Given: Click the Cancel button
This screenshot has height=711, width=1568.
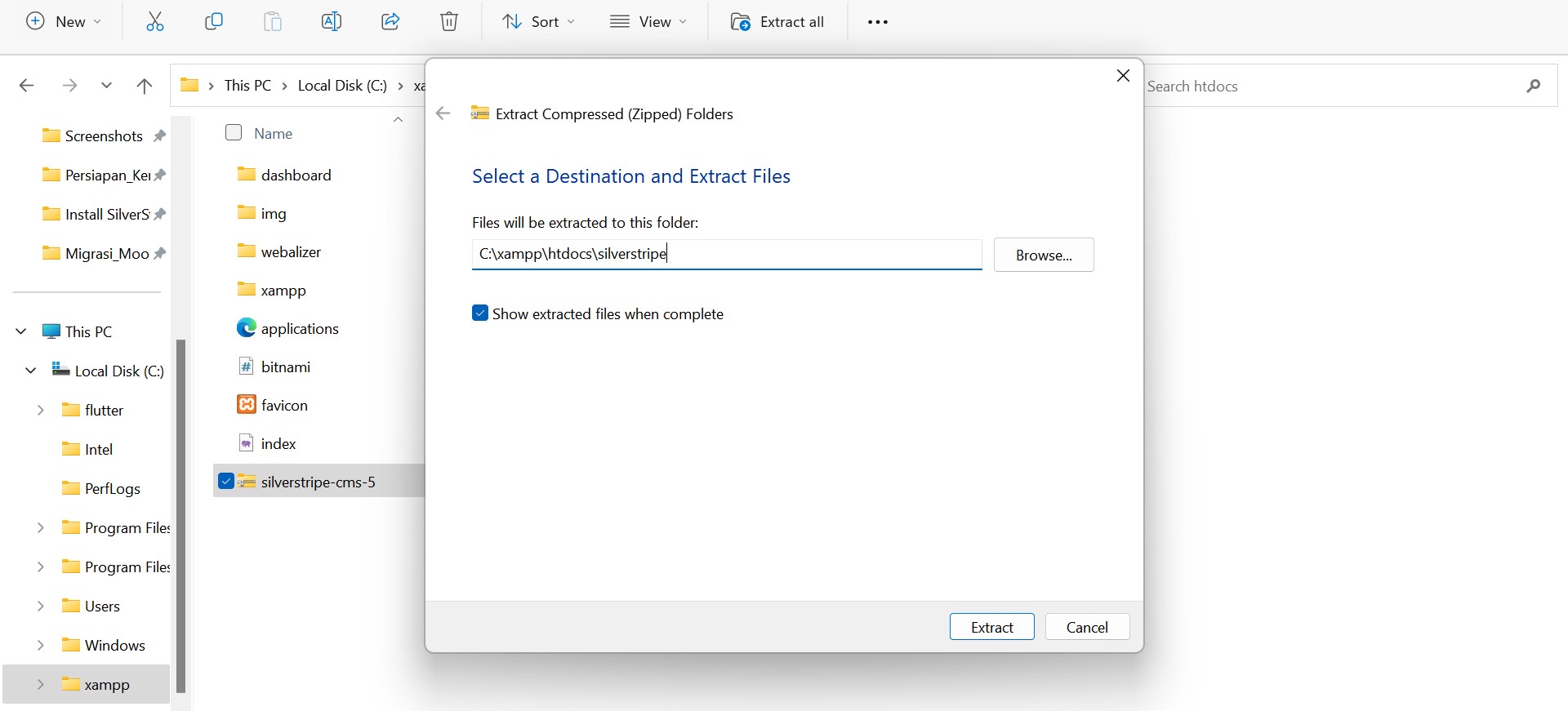Looking at the screenshot, I should coord(1088,627).
